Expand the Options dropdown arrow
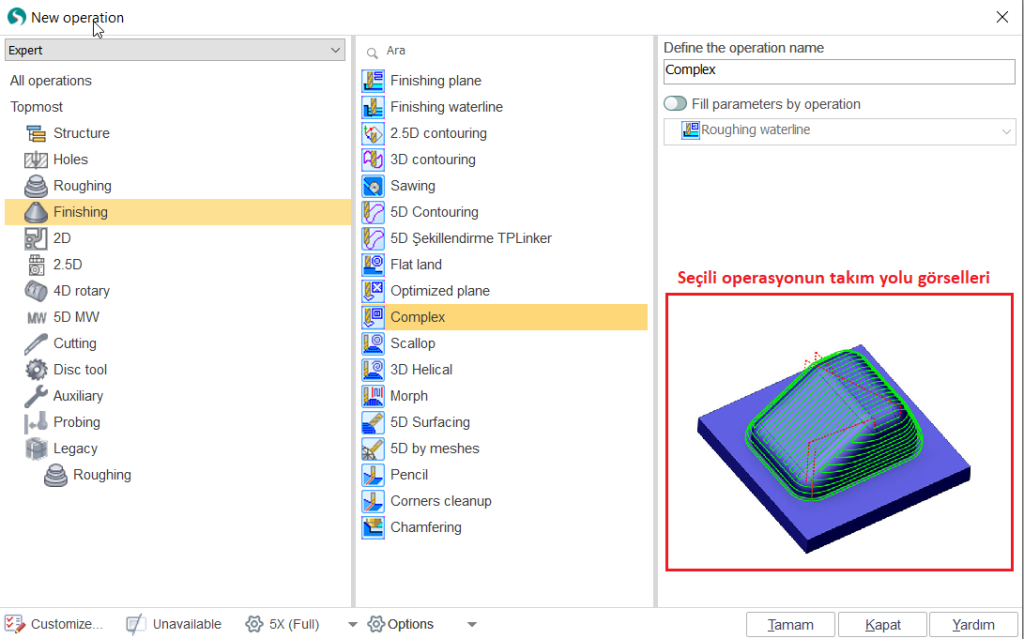 click(472, 625)
